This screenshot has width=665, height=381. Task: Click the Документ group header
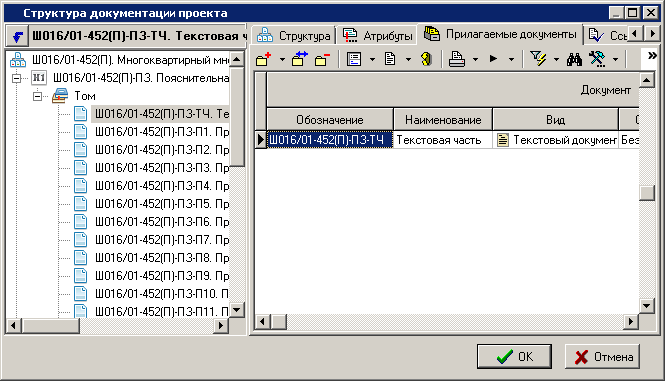(x=453, y=90)
